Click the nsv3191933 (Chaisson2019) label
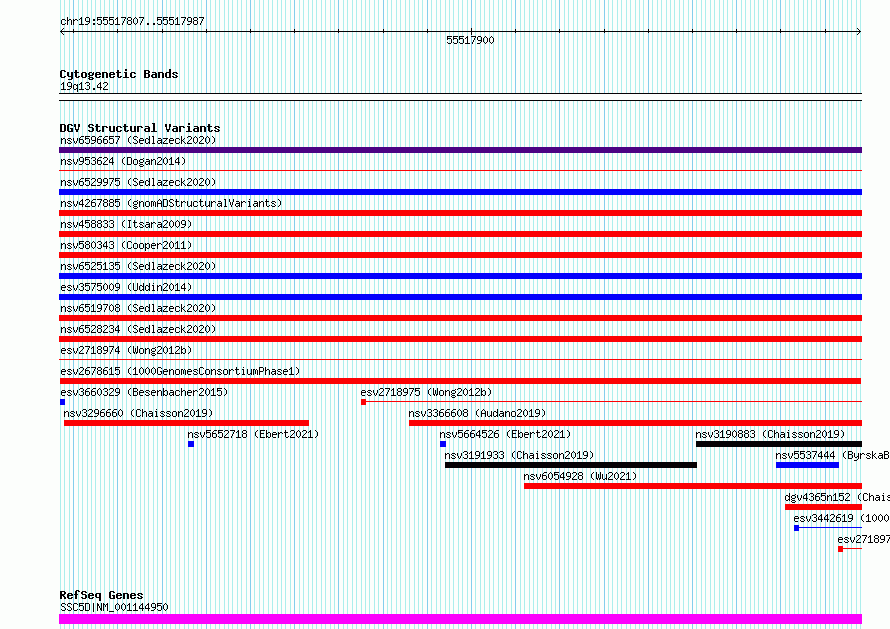The height and width of the screenshot is (629, 890). click(519, 455)
